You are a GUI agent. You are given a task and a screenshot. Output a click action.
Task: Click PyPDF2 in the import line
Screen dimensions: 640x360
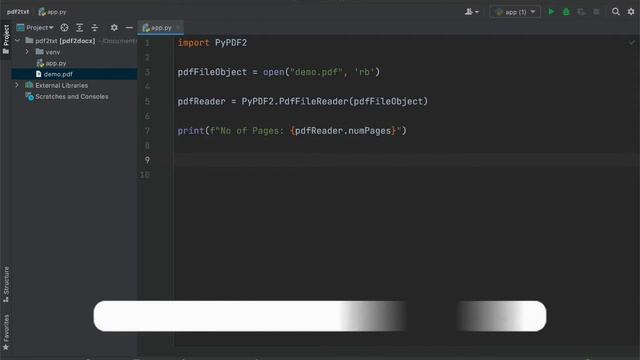[231, 43]
